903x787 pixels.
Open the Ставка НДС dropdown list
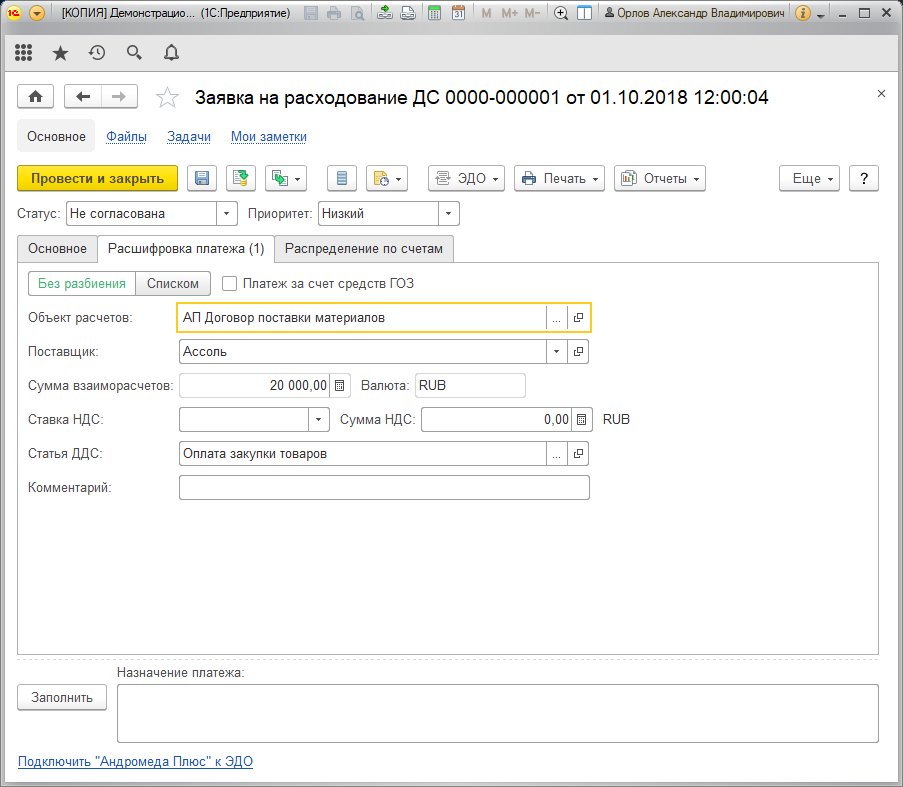coord(318,420)
